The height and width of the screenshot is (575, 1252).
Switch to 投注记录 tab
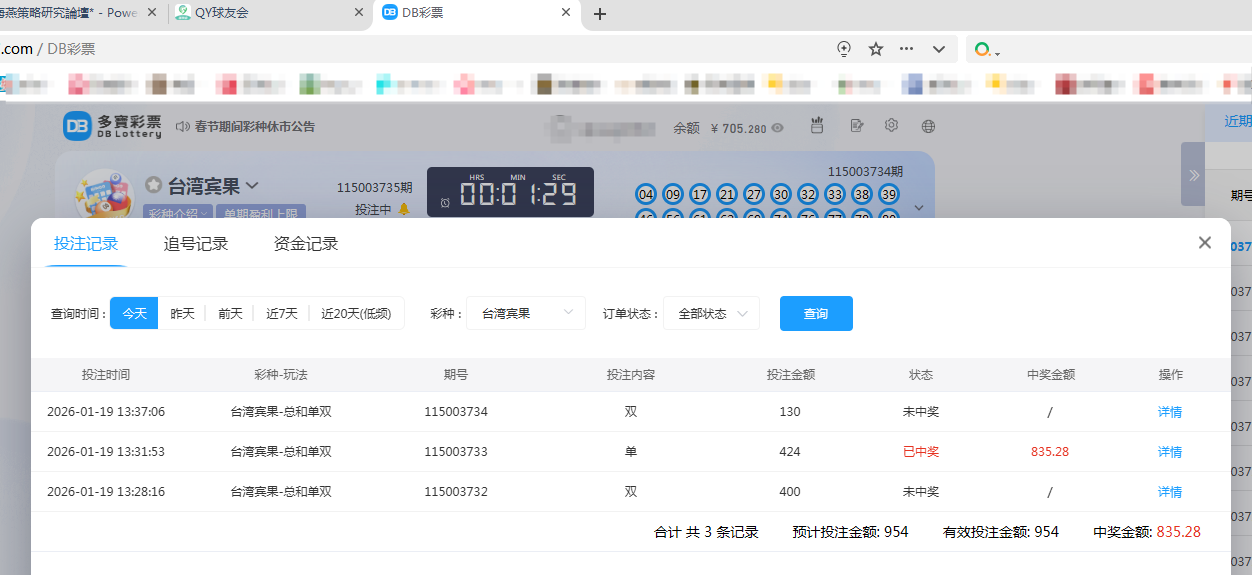click(86, 244)
